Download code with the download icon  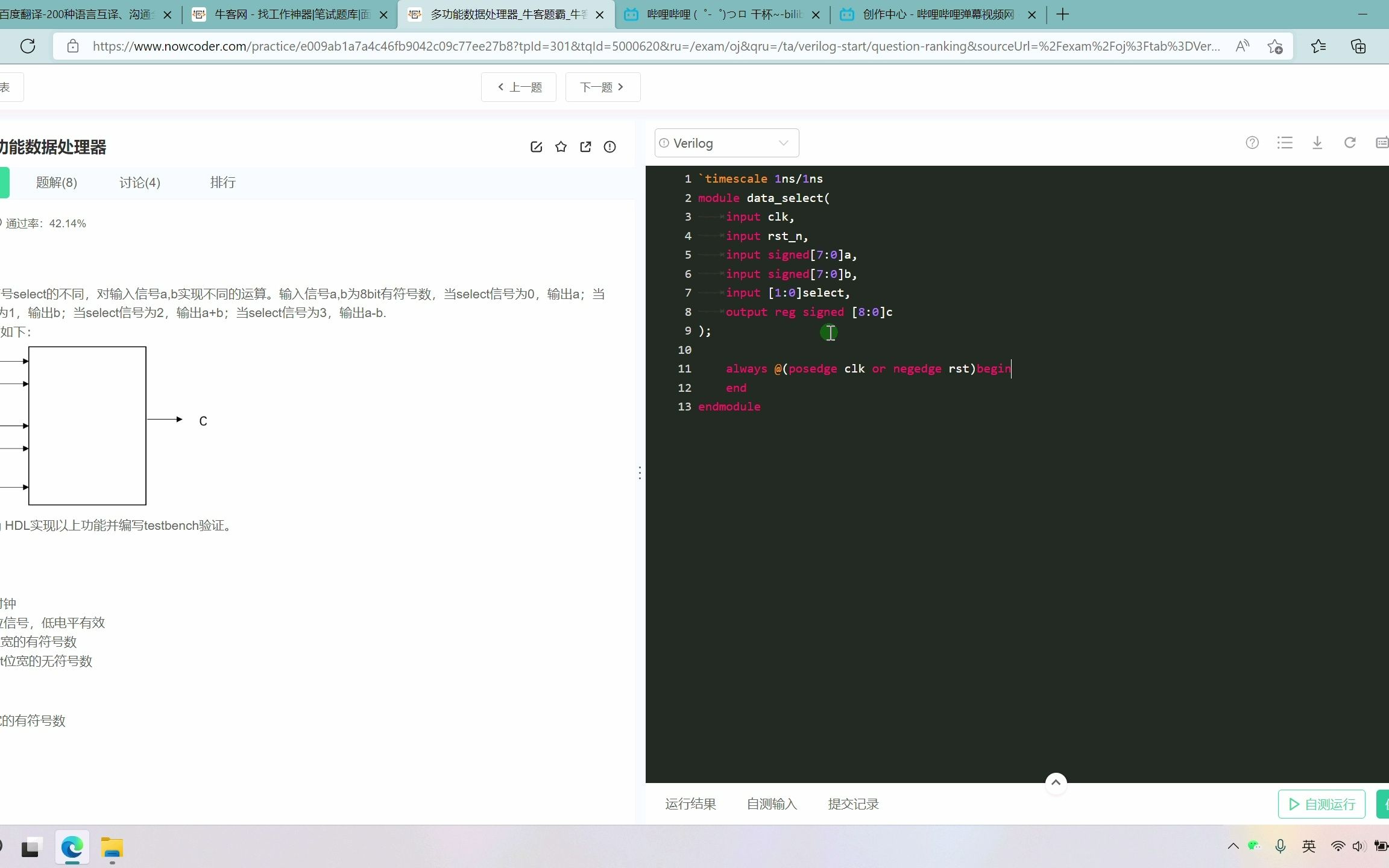click(1317, 143)
